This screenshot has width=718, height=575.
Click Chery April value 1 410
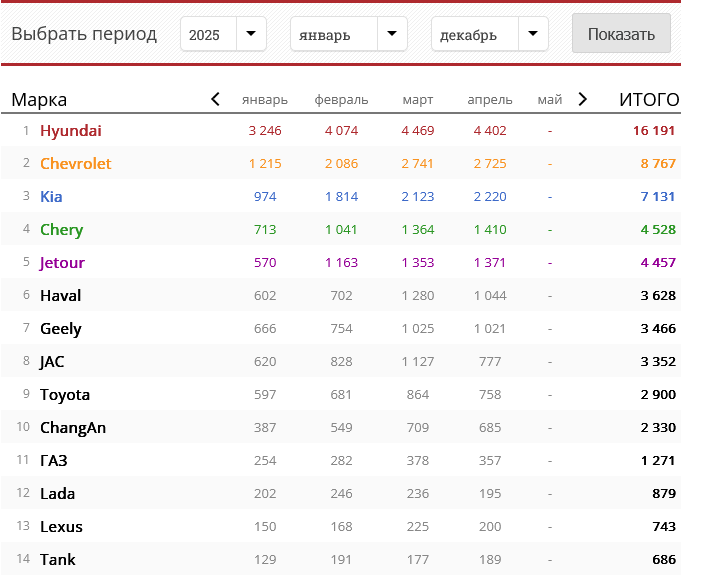(490, 230)
